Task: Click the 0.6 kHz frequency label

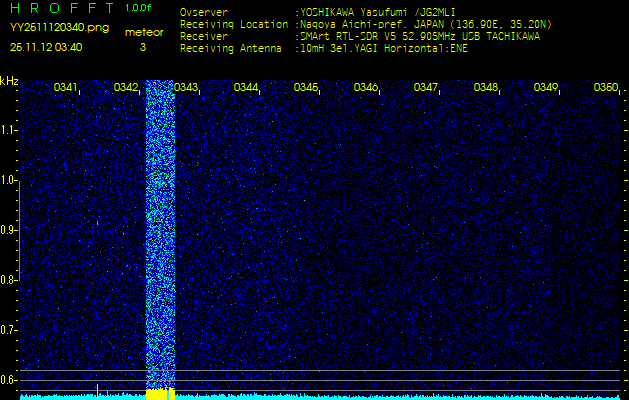Action: point(8,380)
